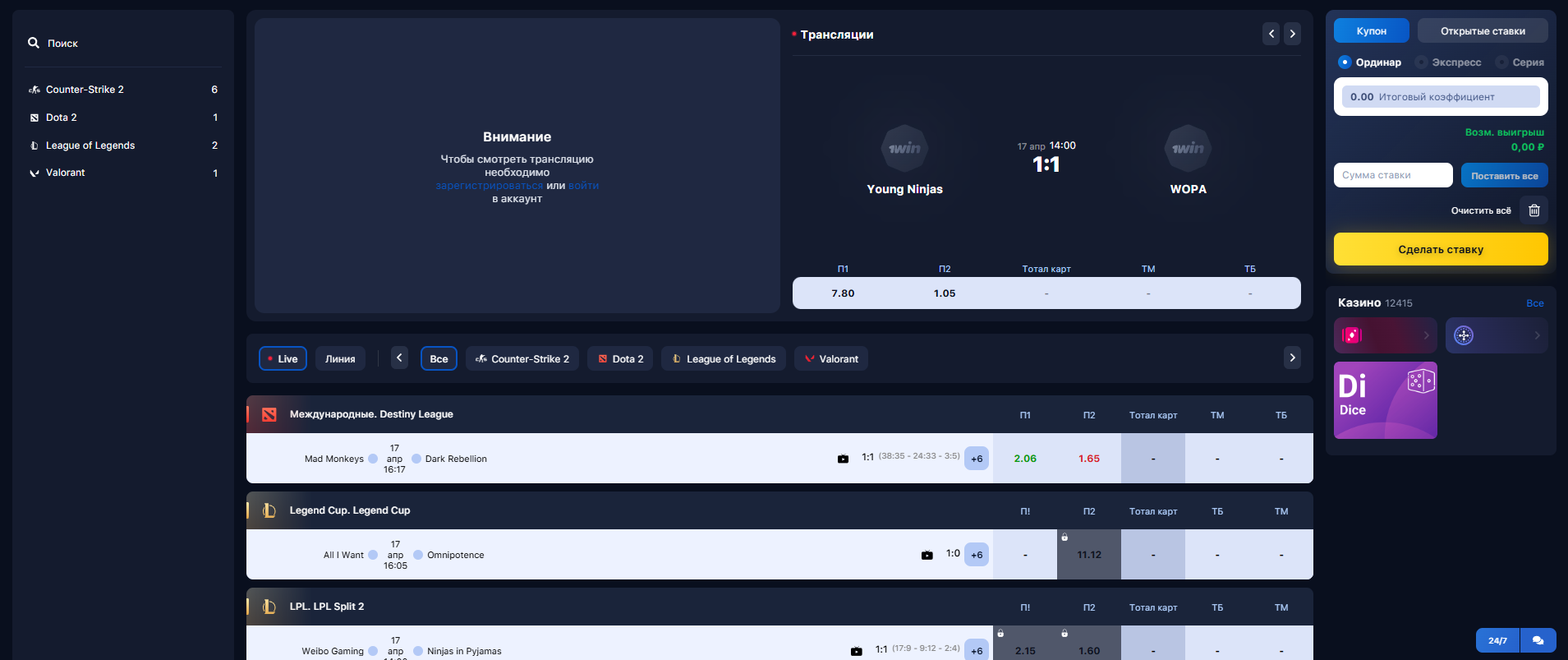Open the pink cards casino category
The height and width of the screenshot is (660, 1568).
tap(1386, 335)
